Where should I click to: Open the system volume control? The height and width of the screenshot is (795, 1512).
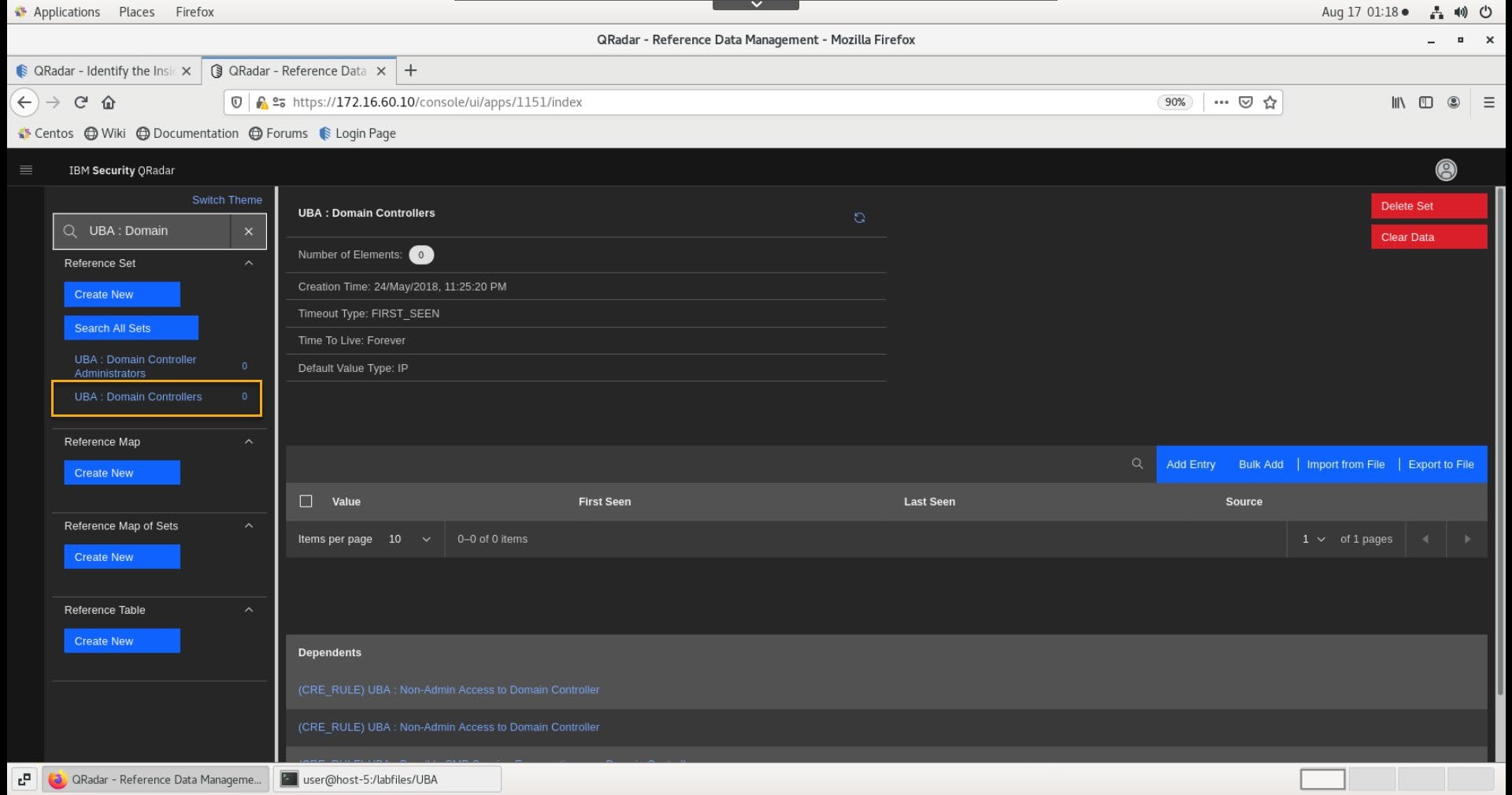pyautogui.click(x=1461, y=12)
